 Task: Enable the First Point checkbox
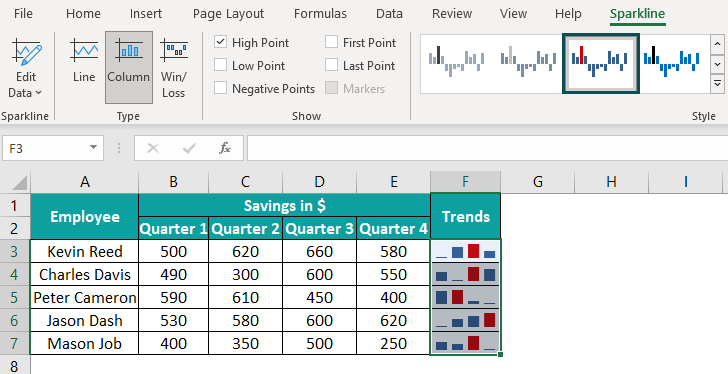331,42
